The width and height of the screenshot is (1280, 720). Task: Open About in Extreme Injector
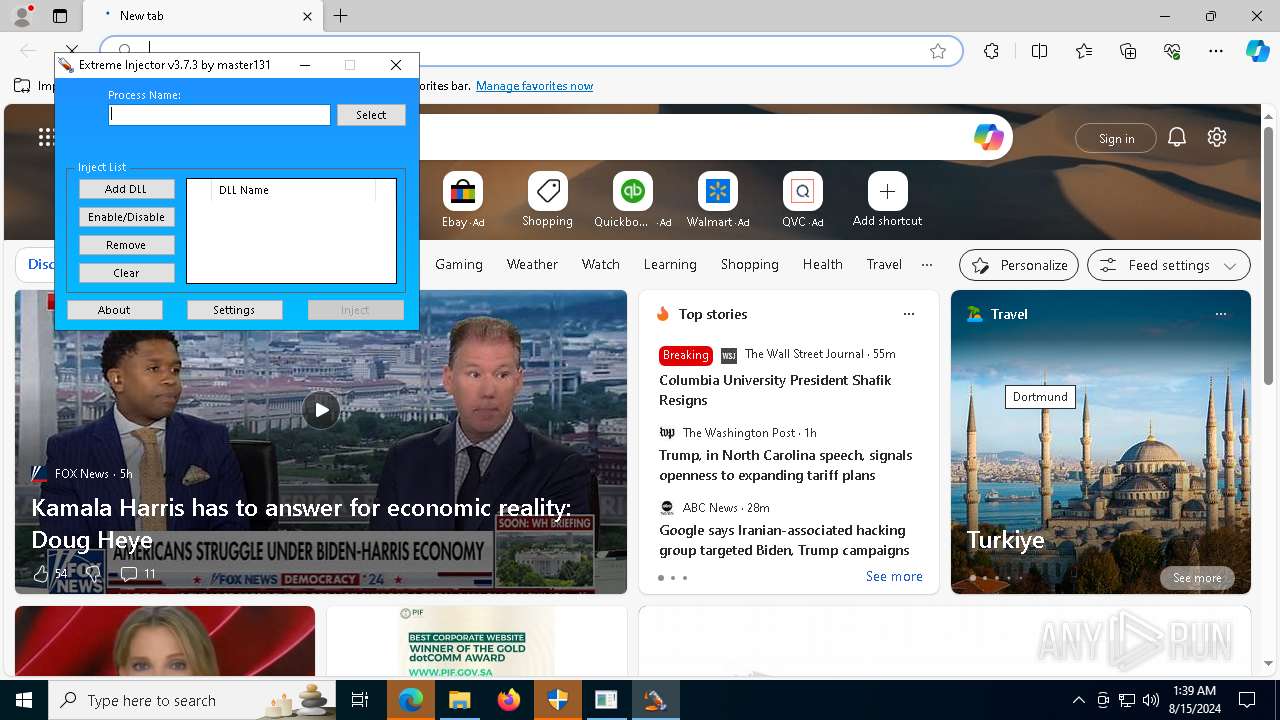tap(114, 310)
